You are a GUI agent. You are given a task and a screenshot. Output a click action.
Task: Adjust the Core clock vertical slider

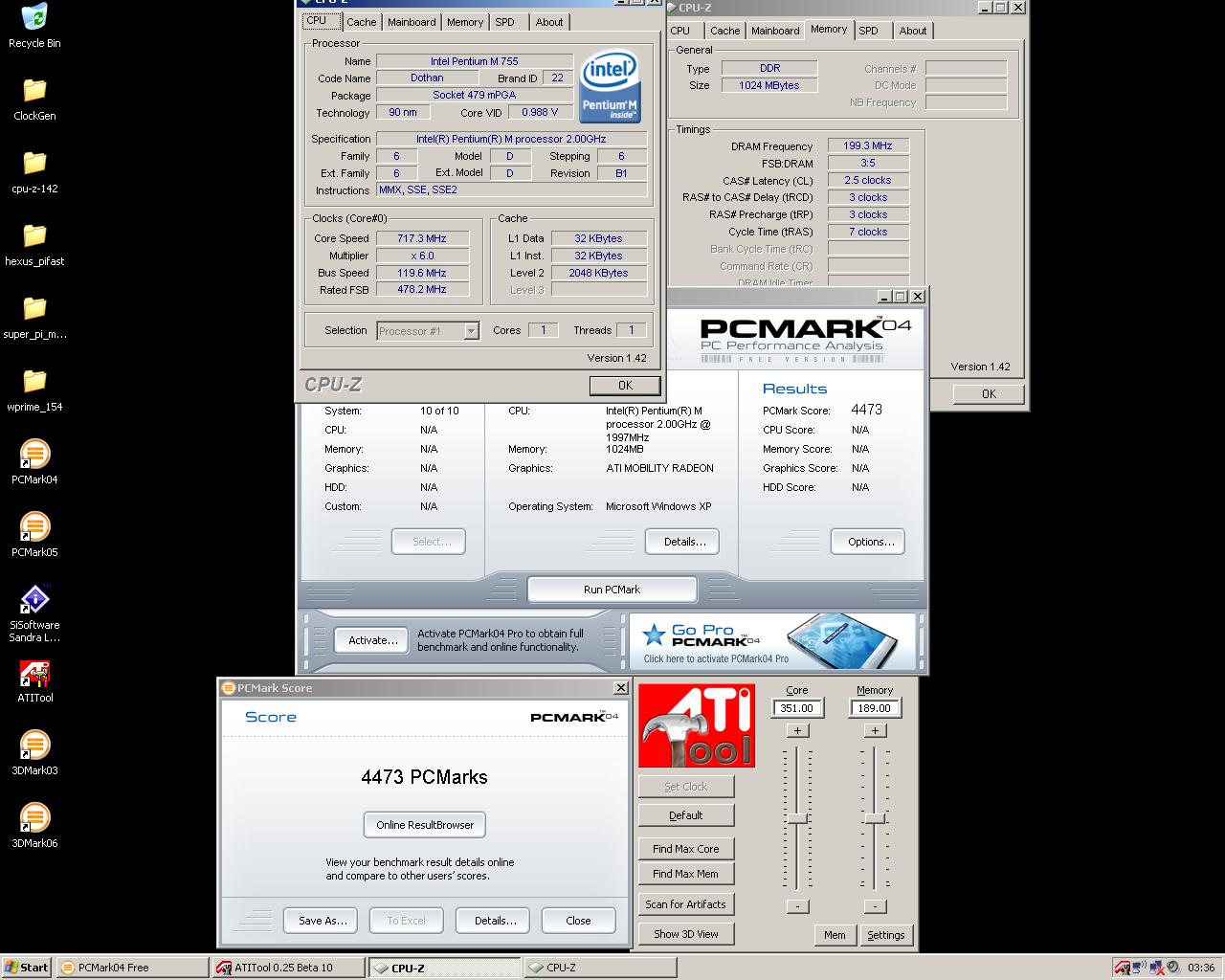(797, 818)
